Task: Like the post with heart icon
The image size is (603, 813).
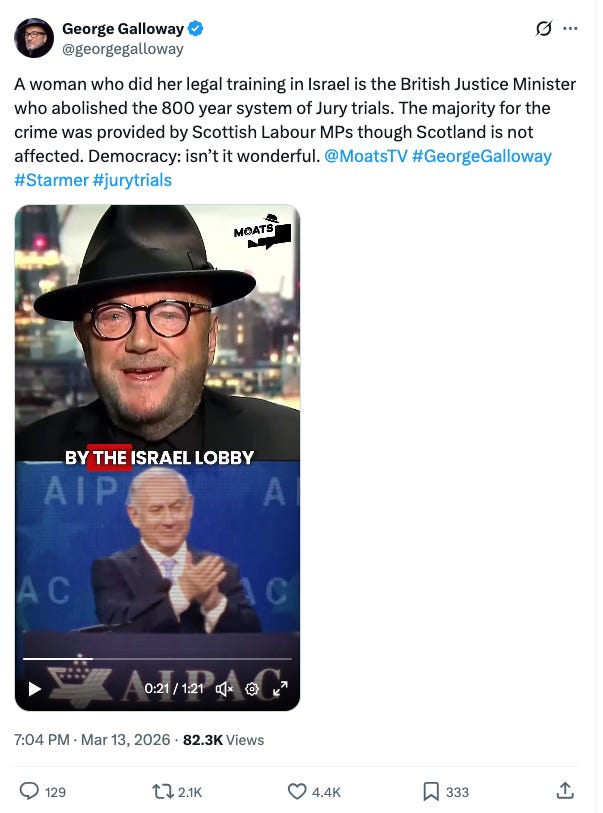Action: pyautogui.click(x=297, y=791)
